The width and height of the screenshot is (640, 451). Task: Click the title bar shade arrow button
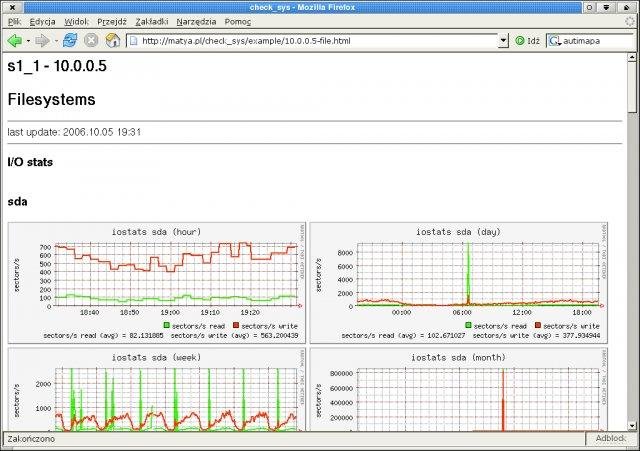coord(607,7)
